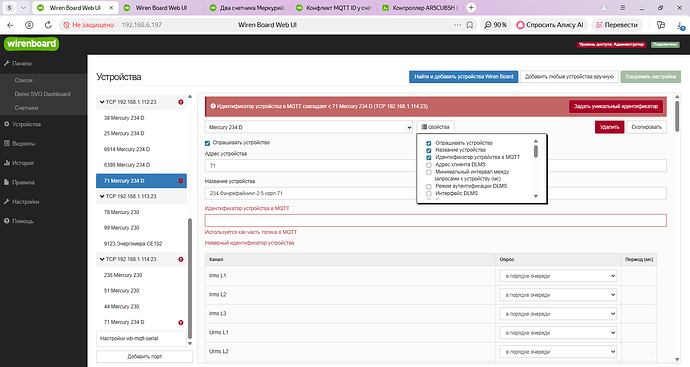
Task: Collapse the TCP 192.168.1.112:23 port chevron
Action: pos(102,102)
